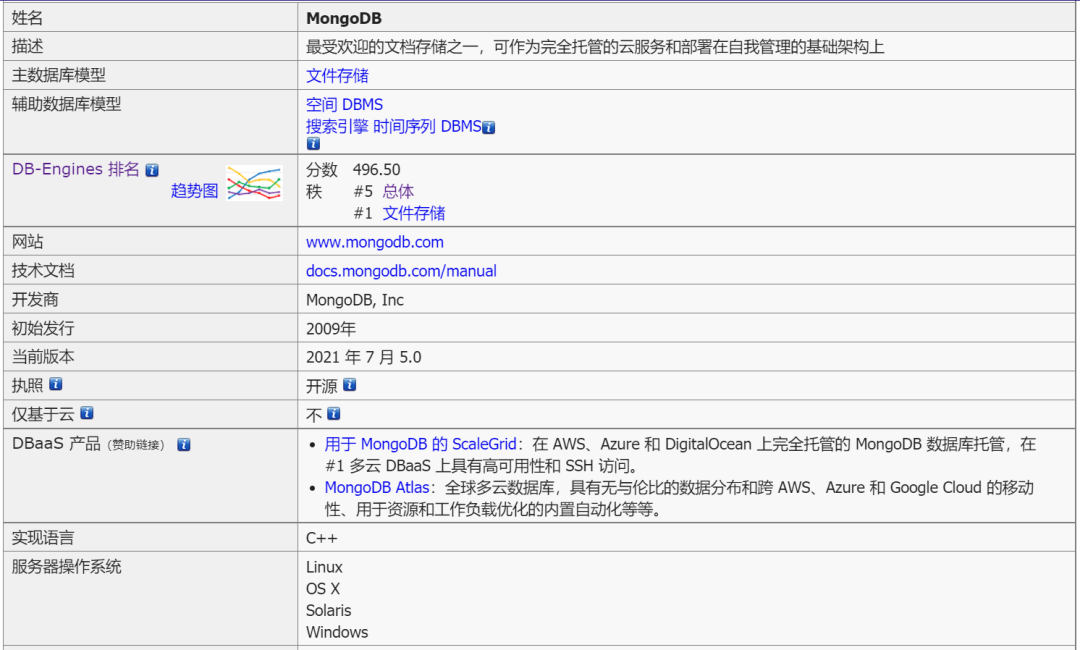Click 主数据库模型 row label
Screen dimensions: 1080x650
coord(59,76)
